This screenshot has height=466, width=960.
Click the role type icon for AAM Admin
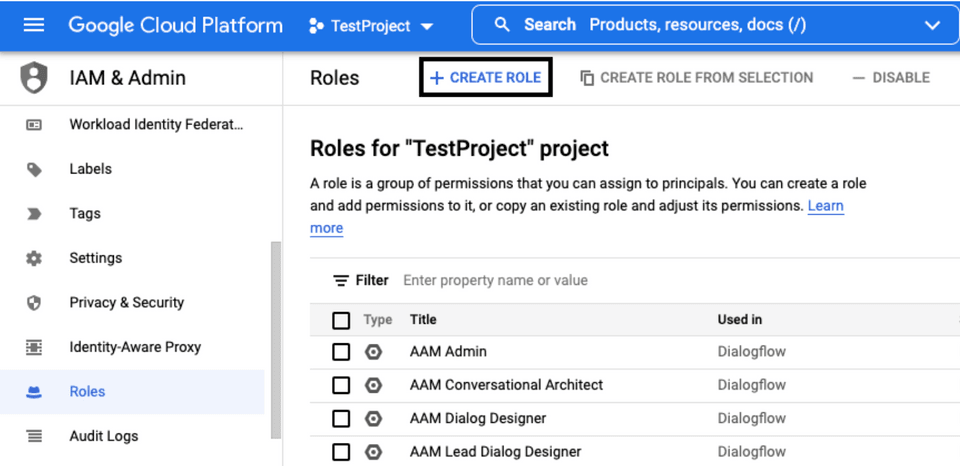(373, 352)
